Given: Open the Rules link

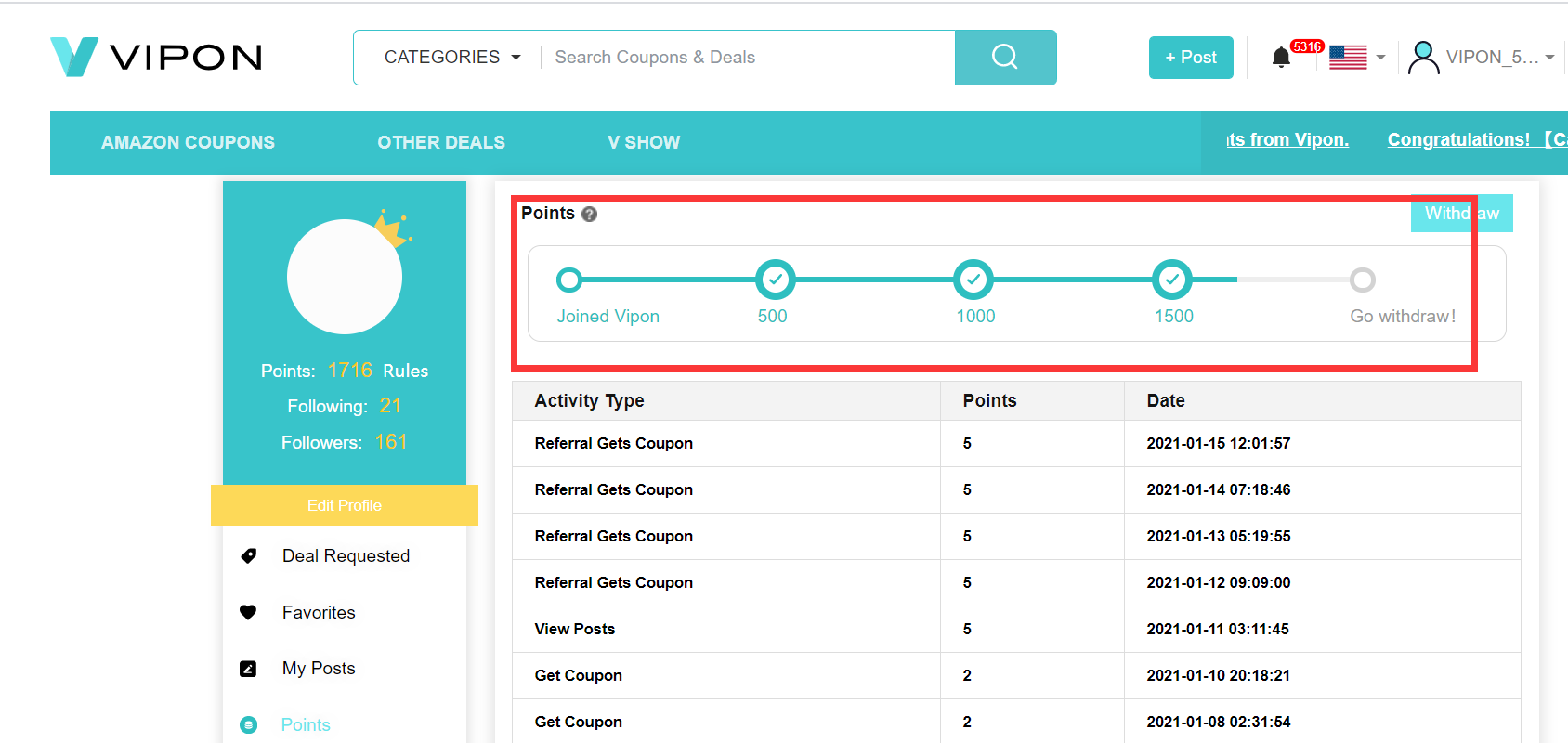Looking at the screenshot, I should coord(406,371).
